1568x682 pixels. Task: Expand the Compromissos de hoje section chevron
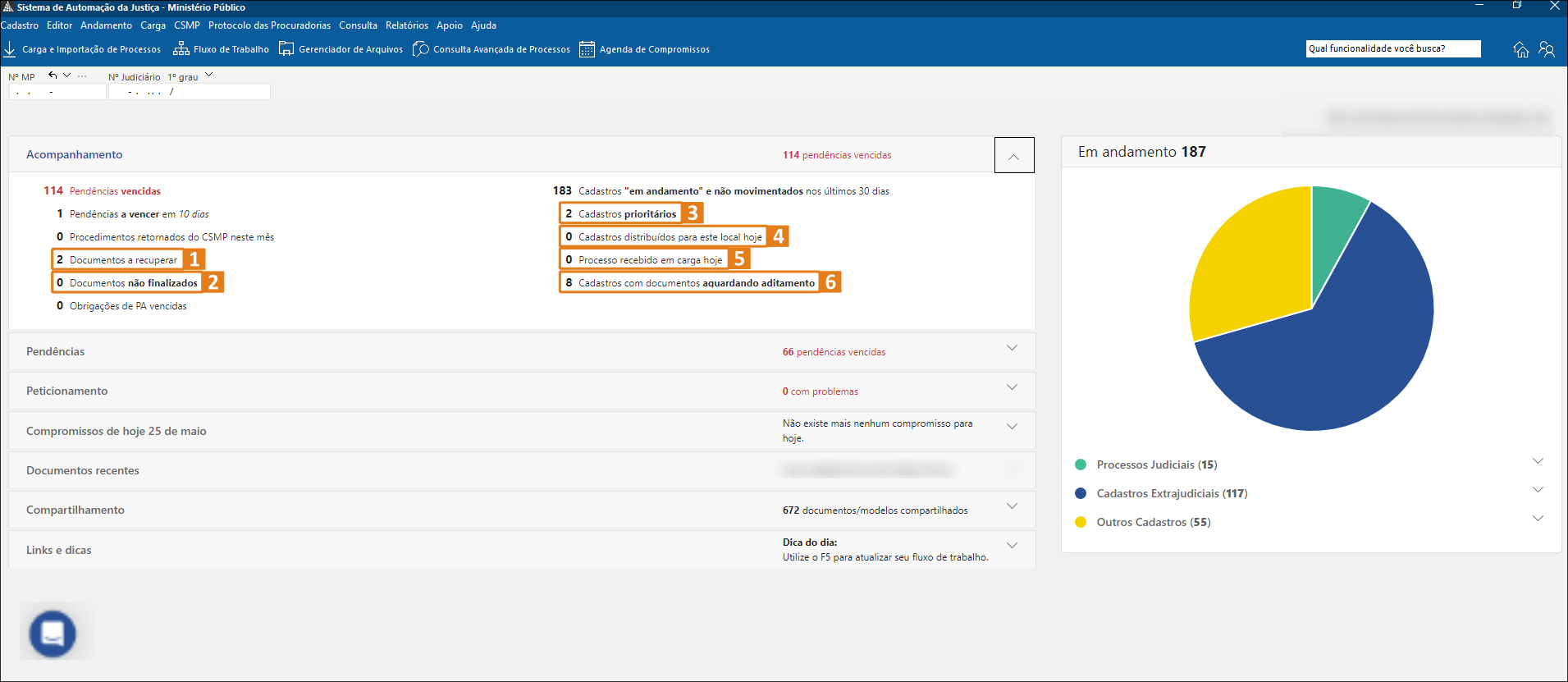pos(1012,427)
